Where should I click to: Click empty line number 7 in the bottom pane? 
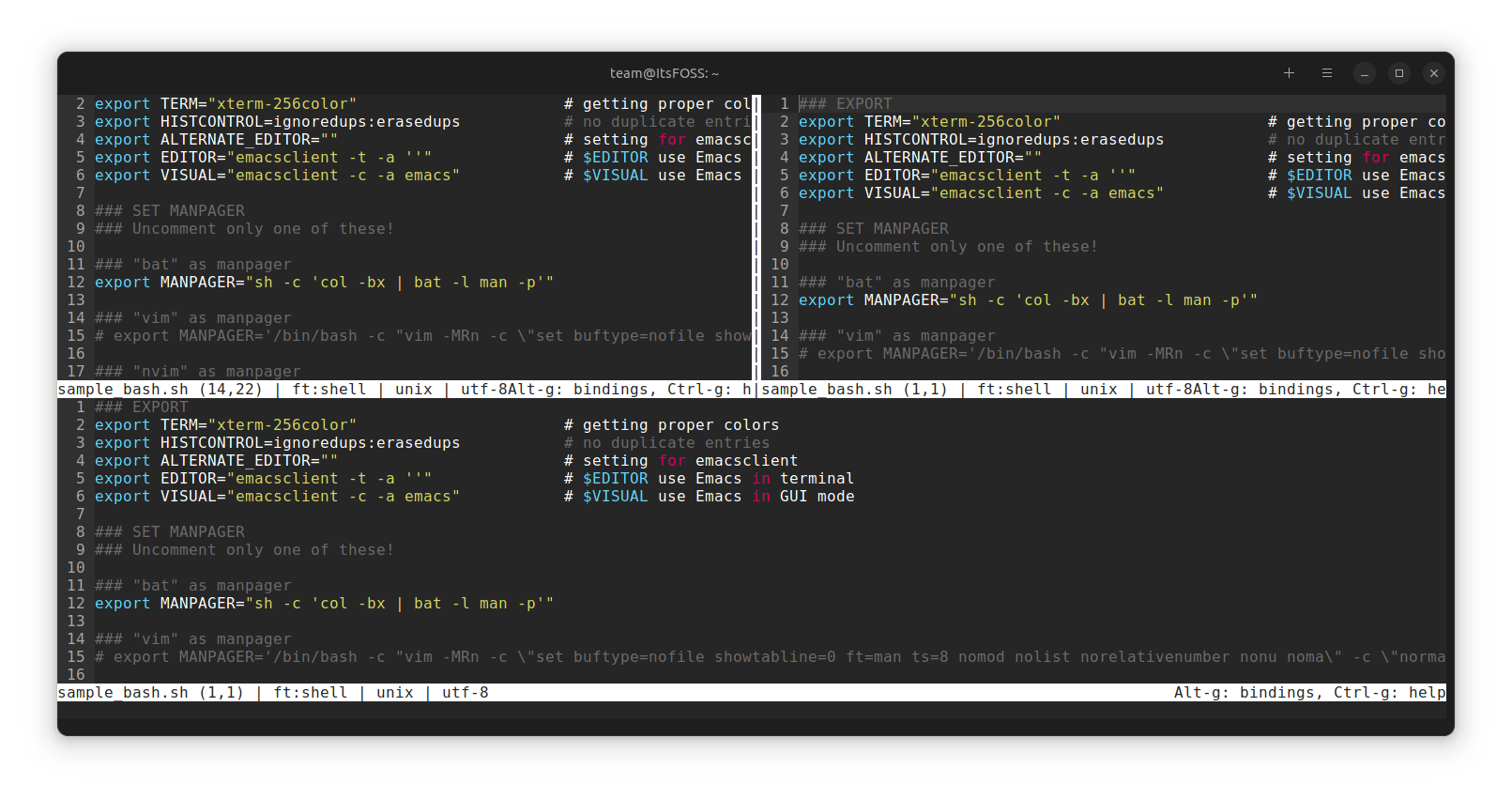81,515
